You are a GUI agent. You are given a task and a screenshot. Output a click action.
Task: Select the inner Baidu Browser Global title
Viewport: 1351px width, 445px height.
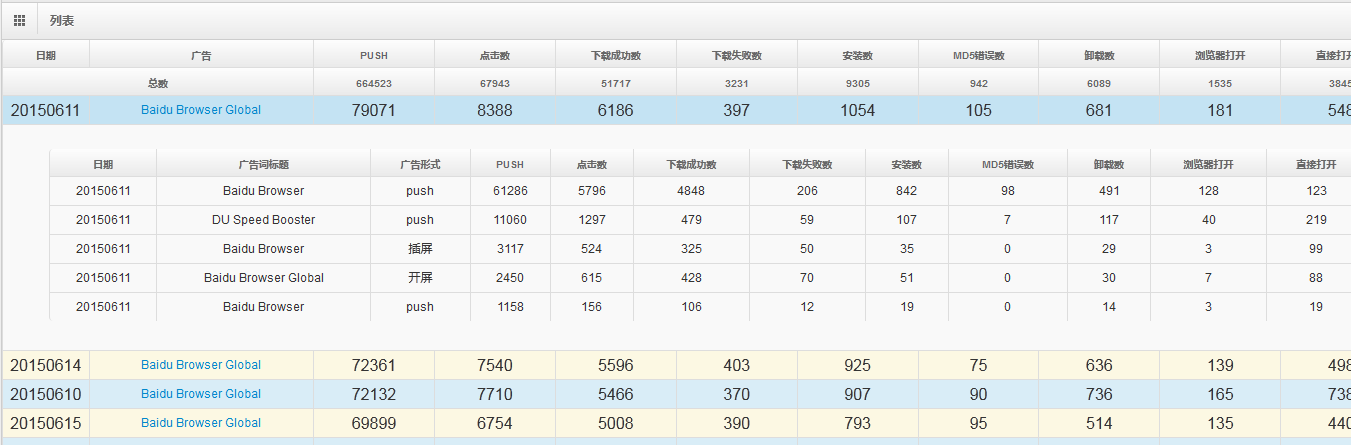[264, 278]
